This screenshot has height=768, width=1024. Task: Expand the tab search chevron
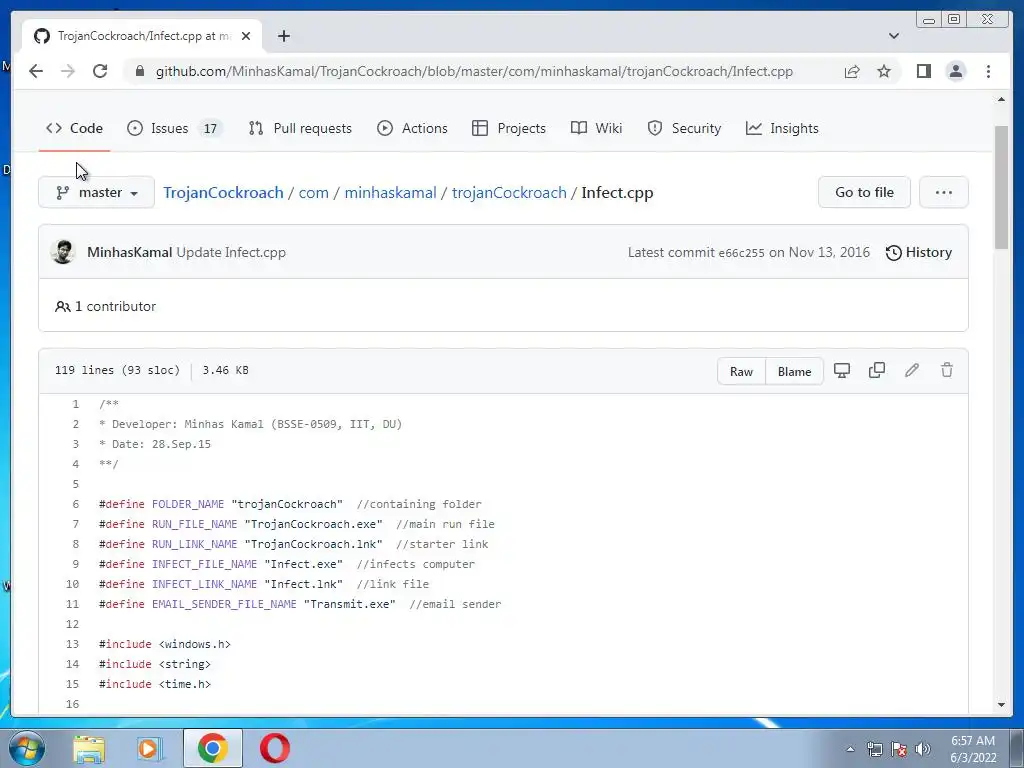click(893, 36)
